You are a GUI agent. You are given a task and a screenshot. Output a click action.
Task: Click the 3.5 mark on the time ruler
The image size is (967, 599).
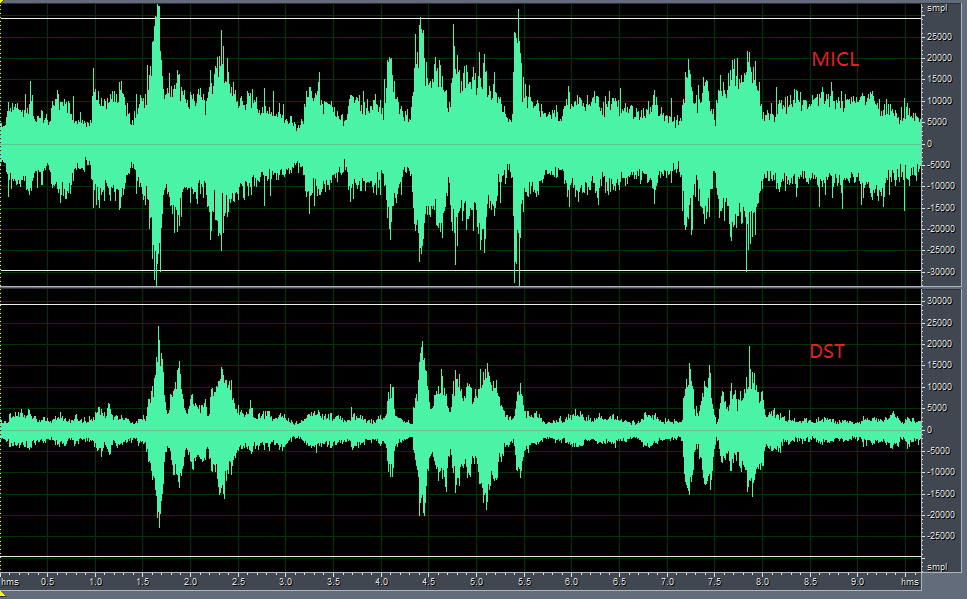[334, 582]
